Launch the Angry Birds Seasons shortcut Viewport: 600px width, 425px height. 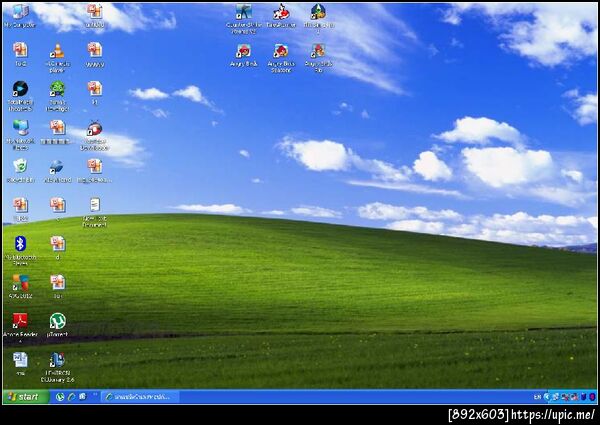pos(281,58)
